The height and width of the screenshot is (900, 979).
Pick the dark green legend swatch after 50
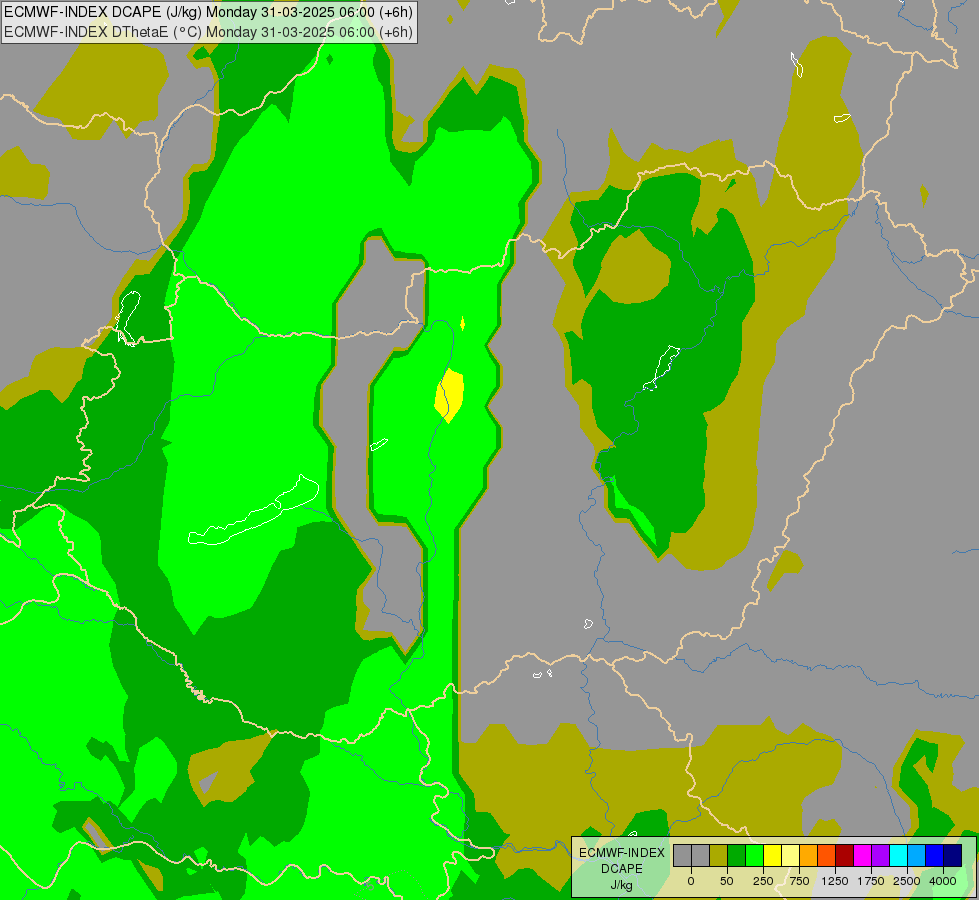(x=736, y=855)
